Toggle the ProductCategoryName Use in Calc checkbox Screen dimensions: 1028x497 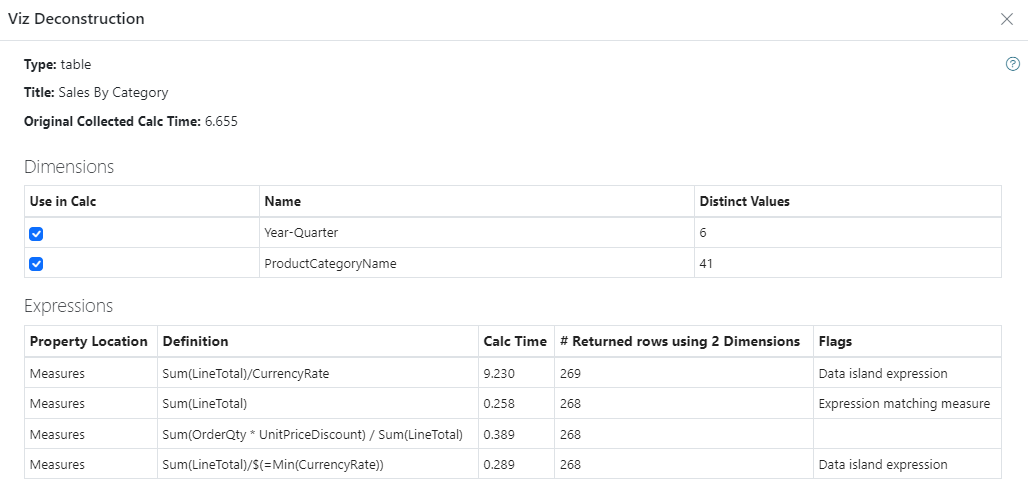[x=37, y=264]
